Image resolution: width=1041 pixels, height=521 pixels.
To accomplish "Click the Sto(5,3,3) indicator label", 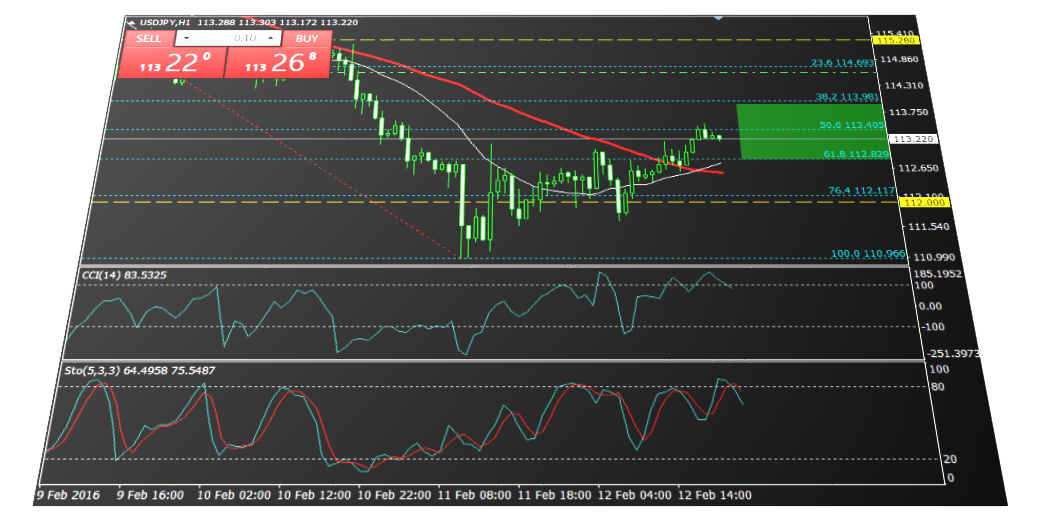I will (139, 370).
